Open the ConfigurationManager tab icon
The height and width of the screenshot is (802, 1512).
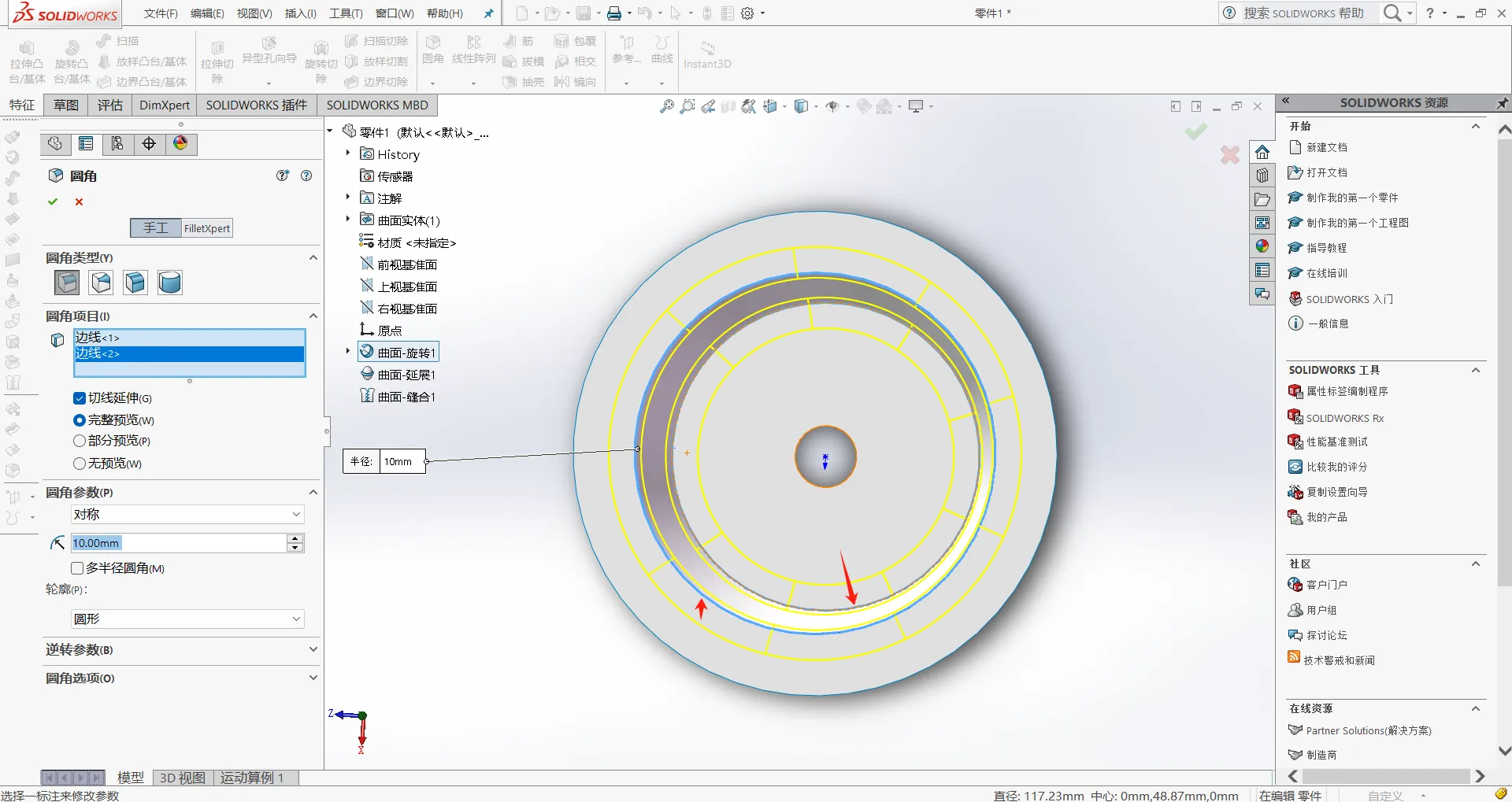pyautogui.click(x=117, y=144)
